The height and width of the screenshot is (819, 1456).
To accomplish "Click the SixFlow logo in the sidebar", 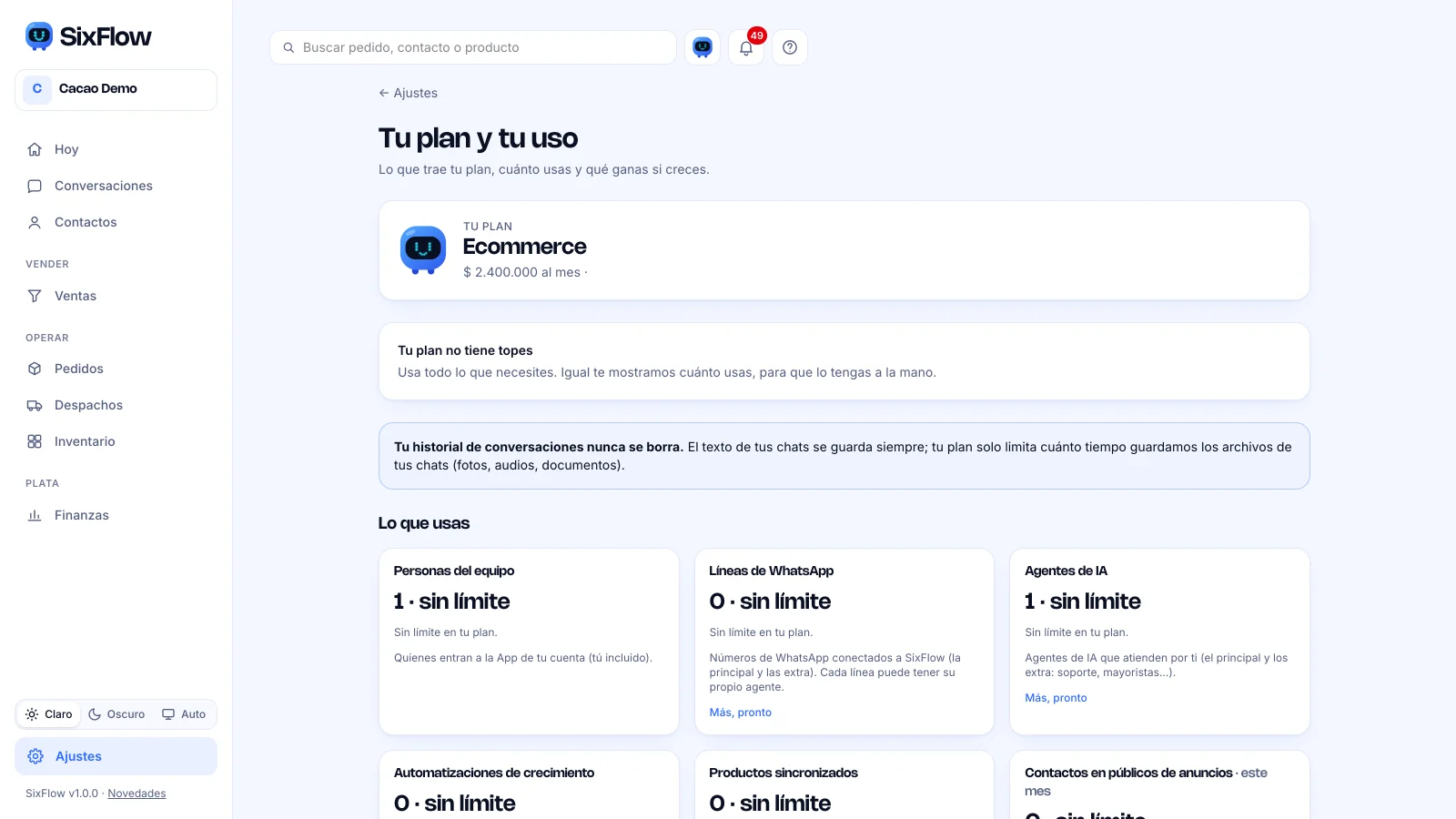I will click(88, 36).
